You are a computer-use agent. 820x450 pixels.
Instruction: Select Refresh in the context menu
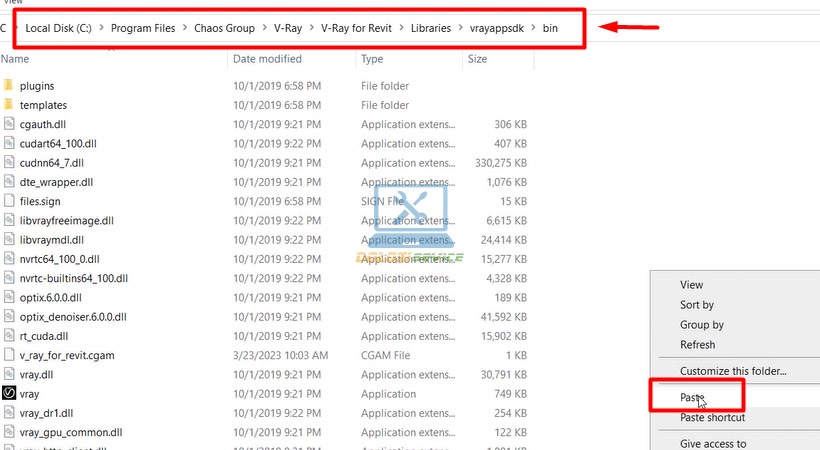pos(697,344)
